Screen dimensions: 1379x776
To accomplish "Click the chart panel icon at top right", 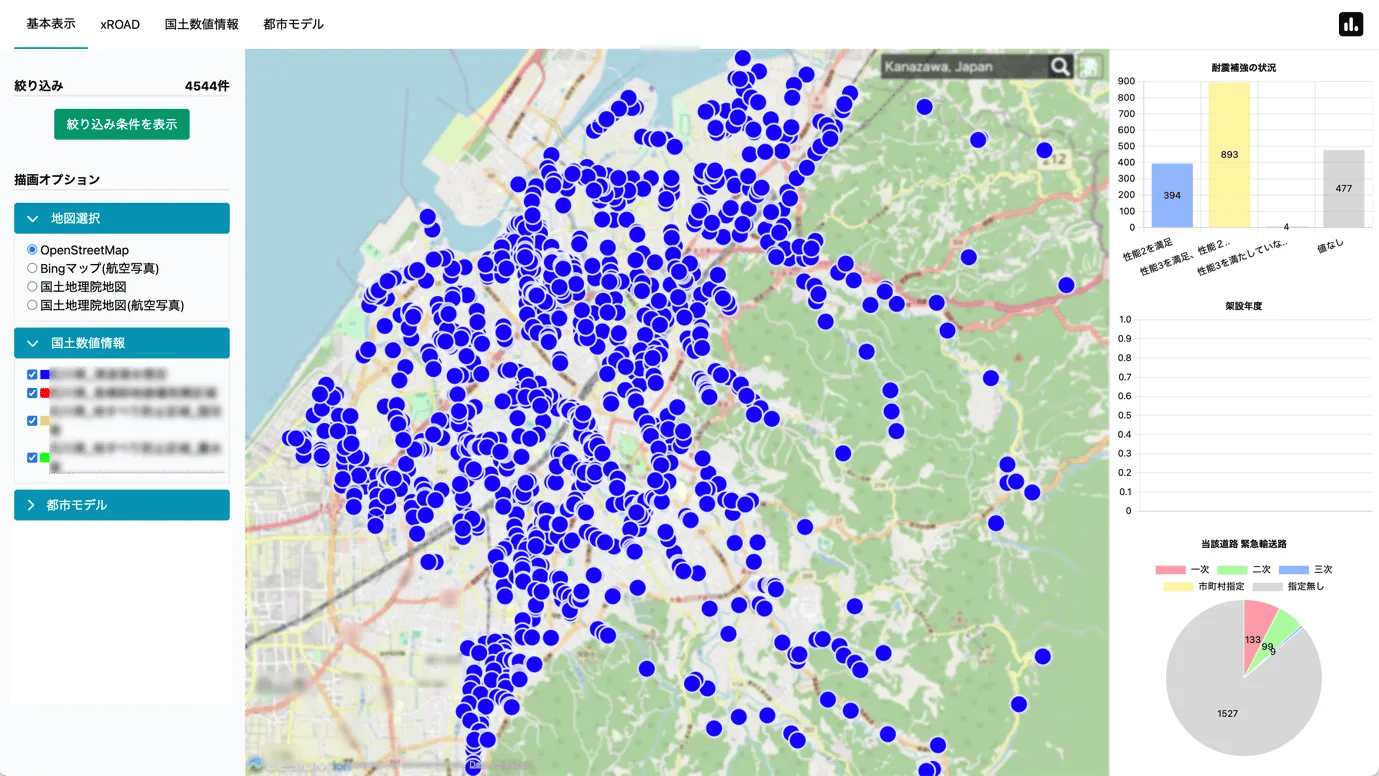I will tap(1351, 25).
